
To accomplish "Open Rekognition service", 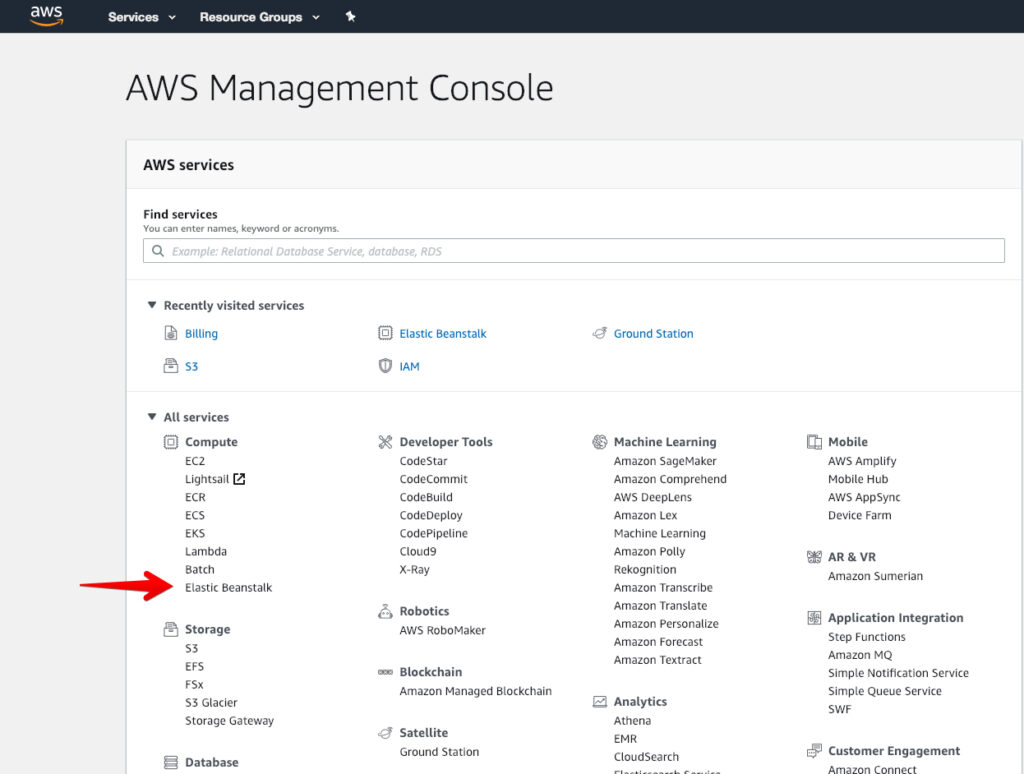I will [x=645, y=570].
